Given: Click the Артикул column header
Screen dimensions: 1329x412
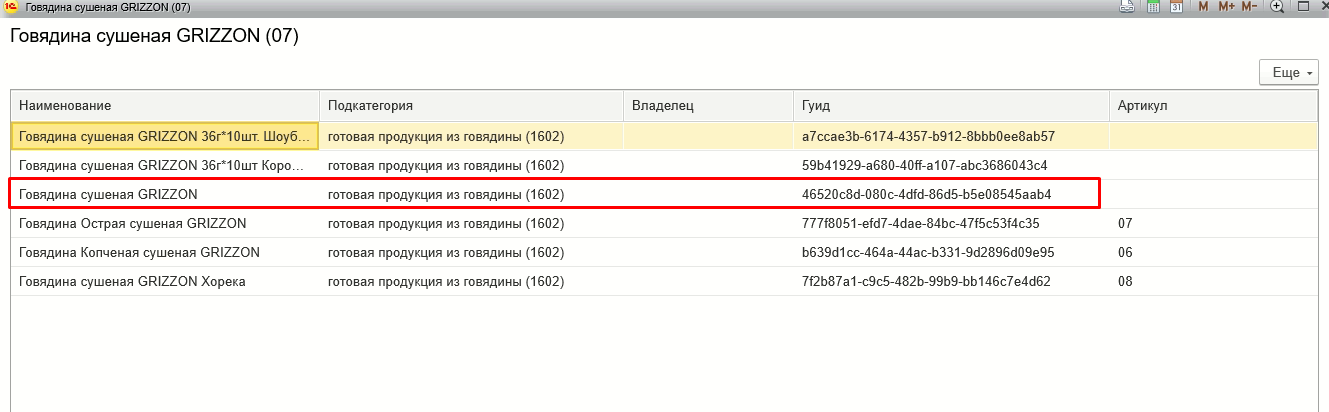Looking at the screenshot, I should [x=1213, y=106].
